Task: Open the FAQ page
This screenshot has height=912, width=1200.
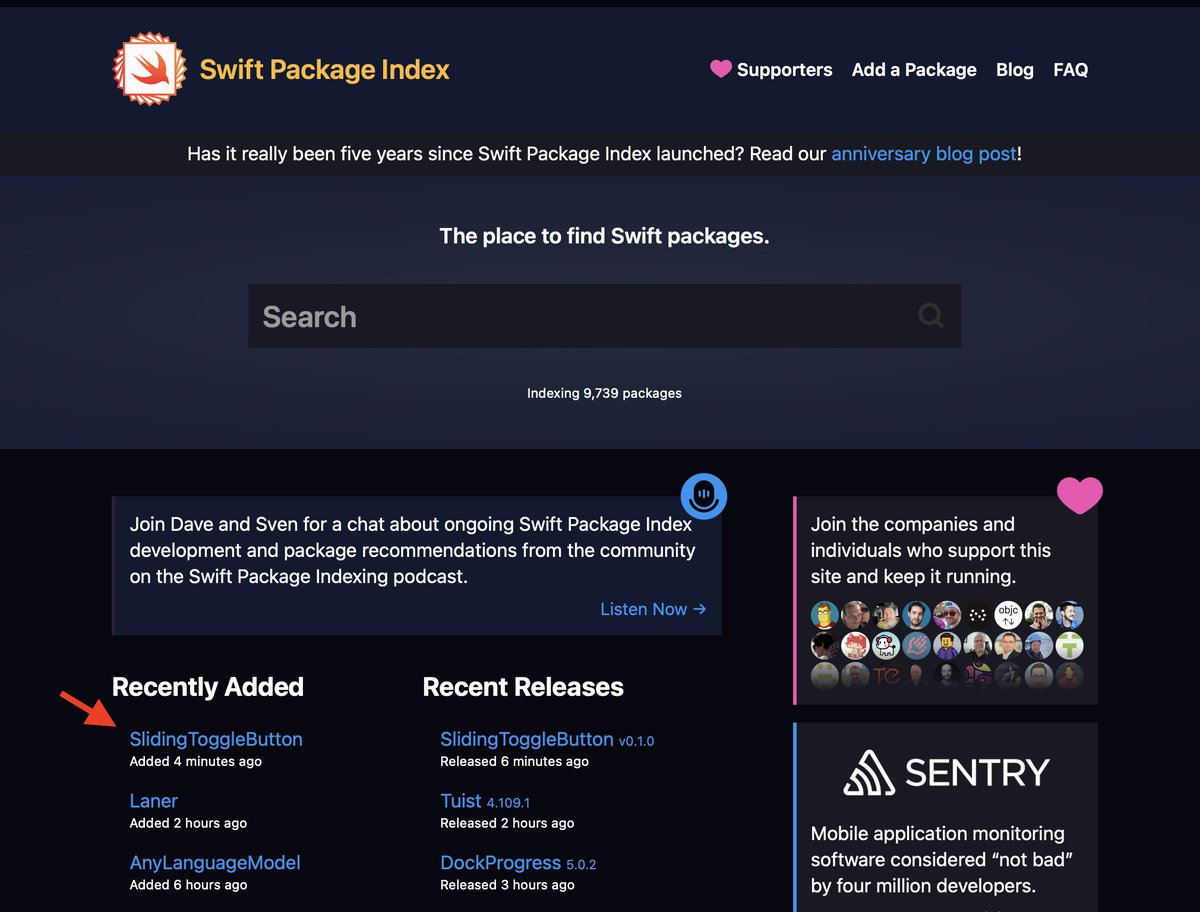Action: click(x=1070, y=69)
